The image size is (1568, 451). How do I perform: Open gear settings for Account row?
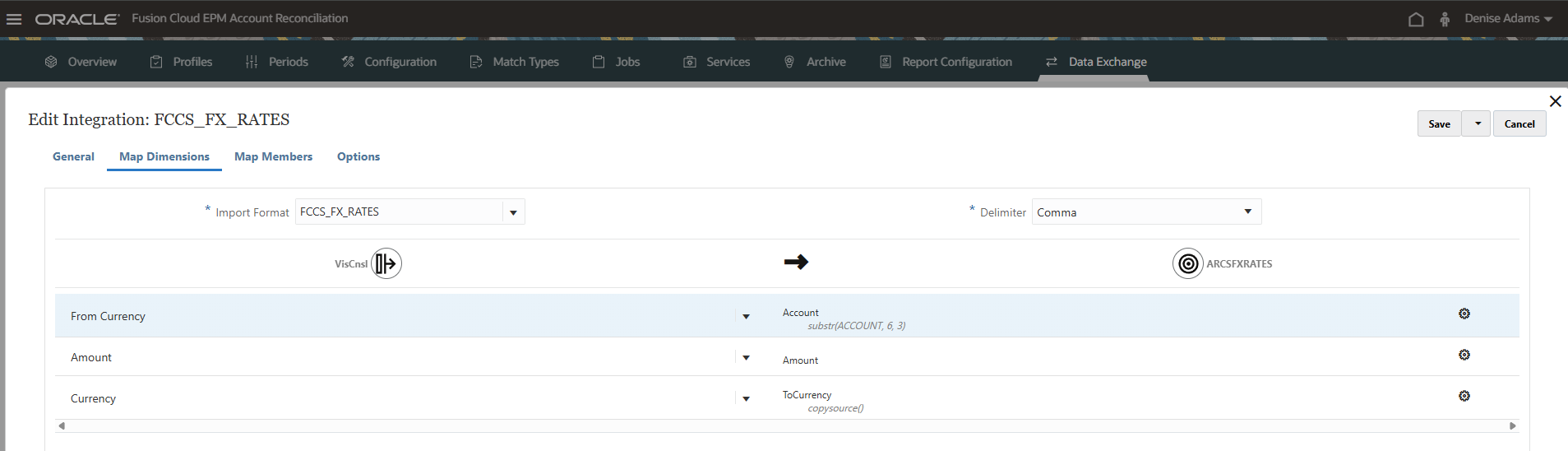1464,314
